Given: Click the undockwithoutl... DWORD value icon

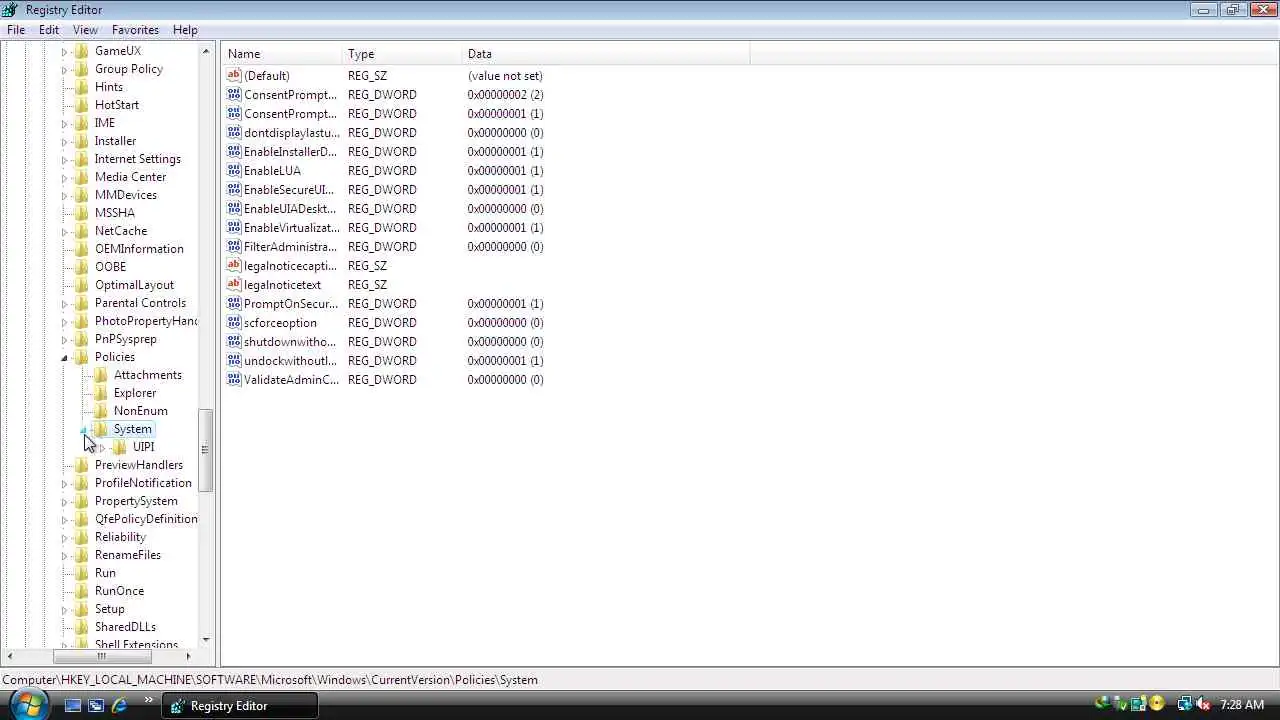Looking at the screenshot, I should coord(234,361).
